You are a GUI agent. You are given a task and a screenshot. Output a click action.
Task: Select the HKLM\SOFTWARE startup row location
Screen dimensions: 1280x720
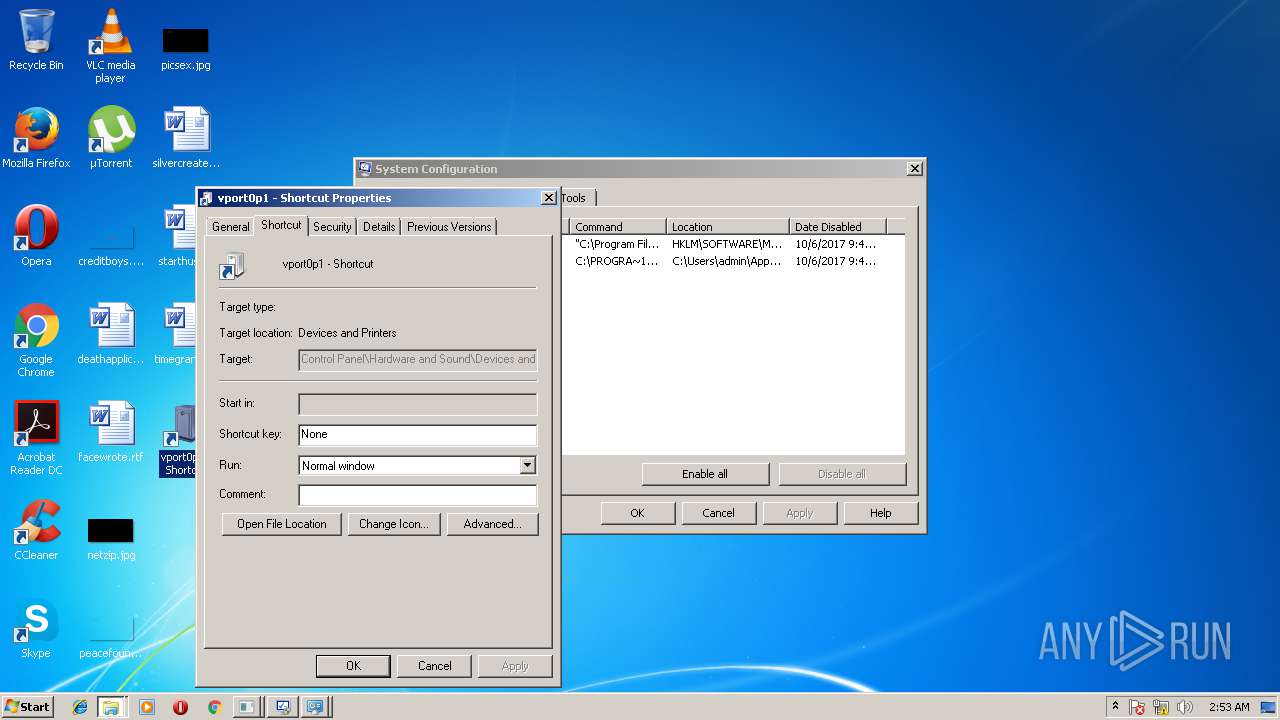click(x=727, y=244)
